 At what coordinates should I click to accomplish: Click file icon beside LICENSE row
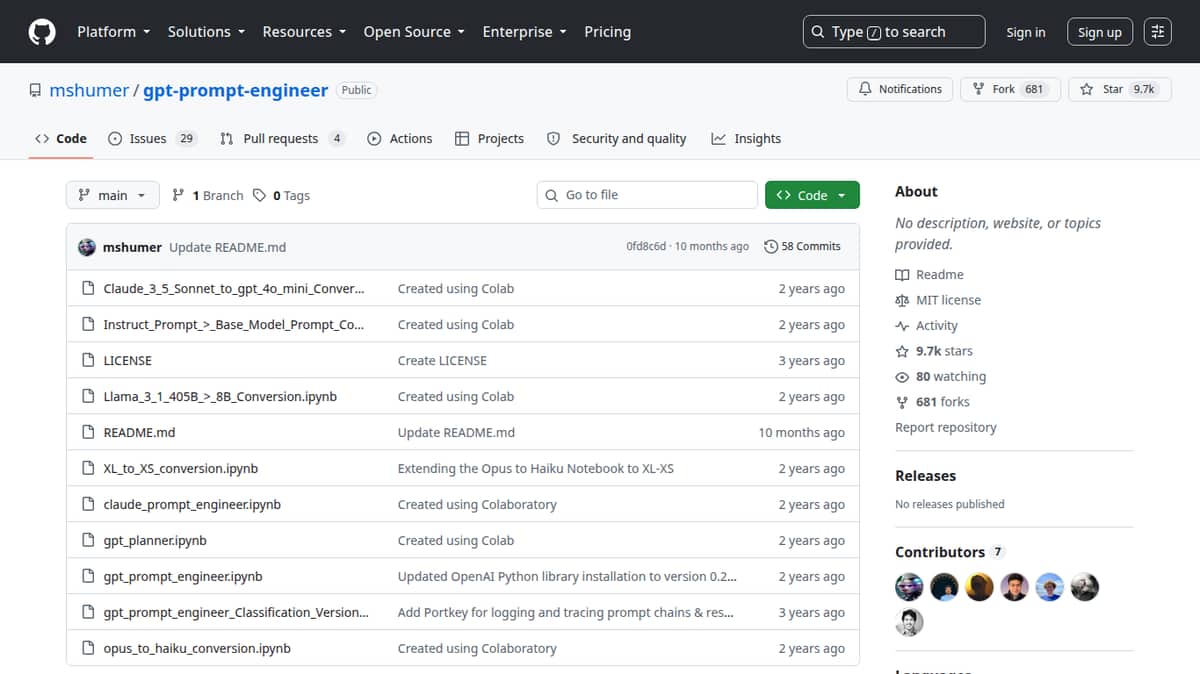pos(87,361)
